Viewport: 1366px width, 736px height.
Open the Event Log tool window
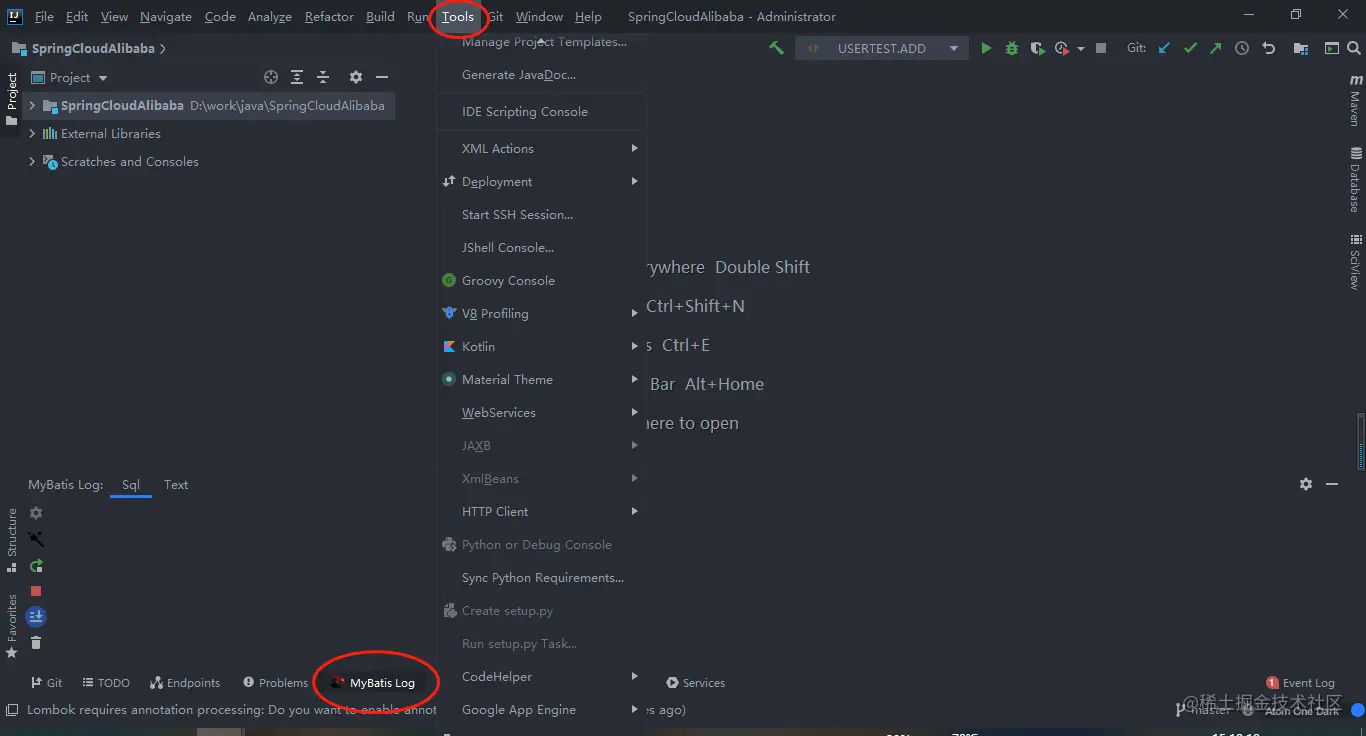(x=1300, y=683)
